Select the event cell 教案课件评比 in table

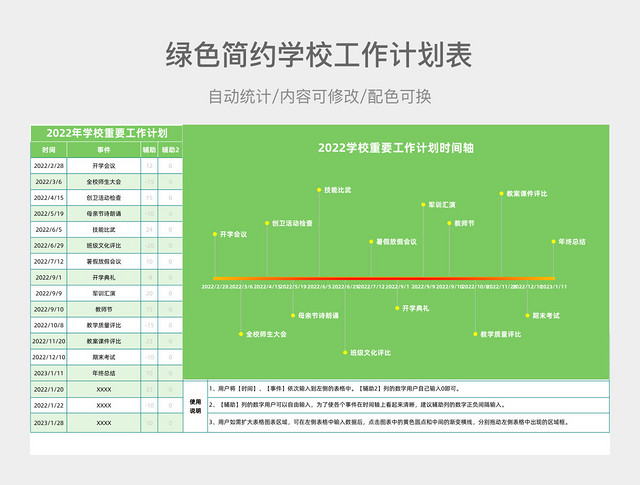104,341
